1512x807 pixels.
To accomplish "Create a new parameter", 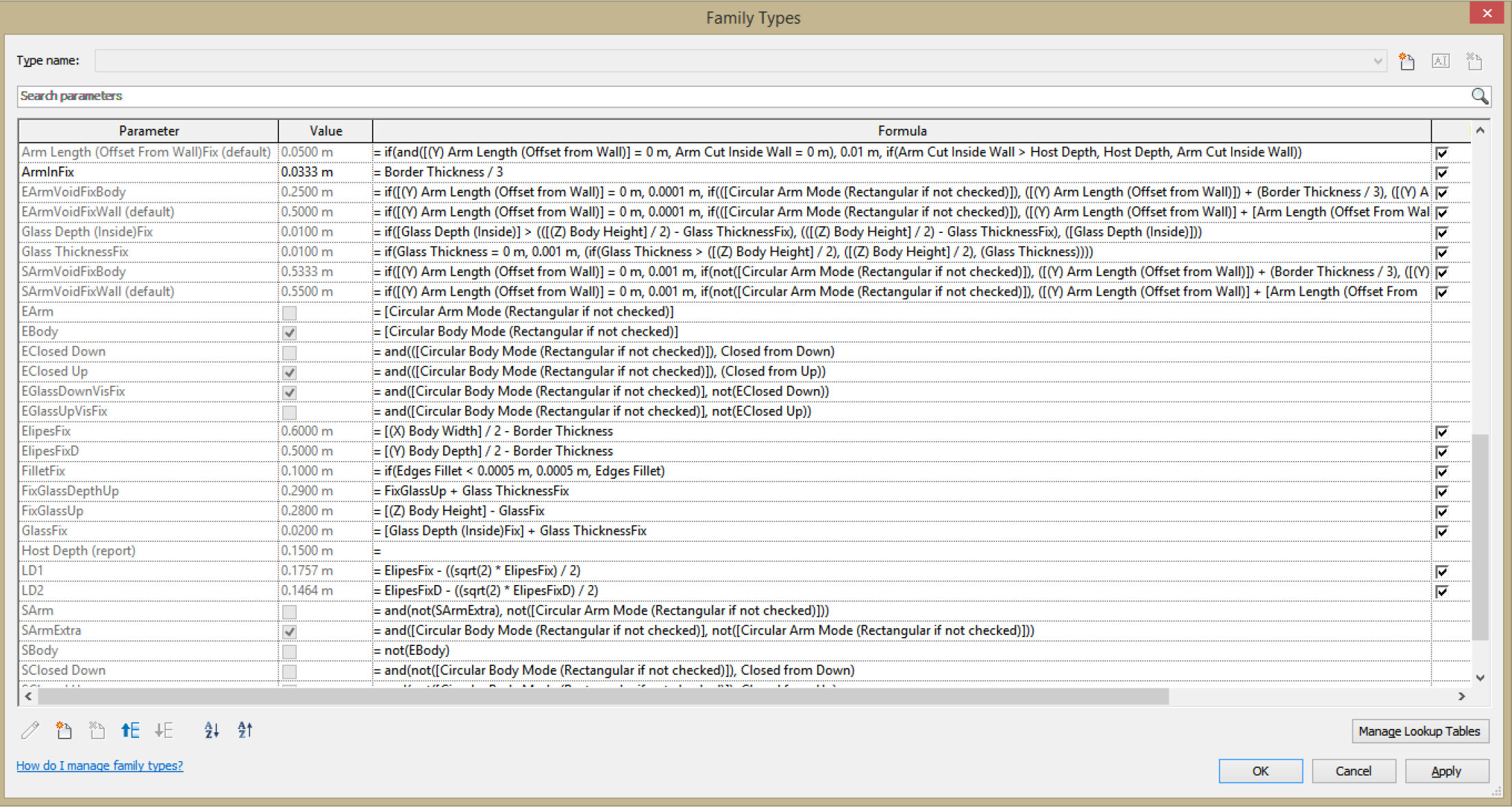I will [64, 730].
